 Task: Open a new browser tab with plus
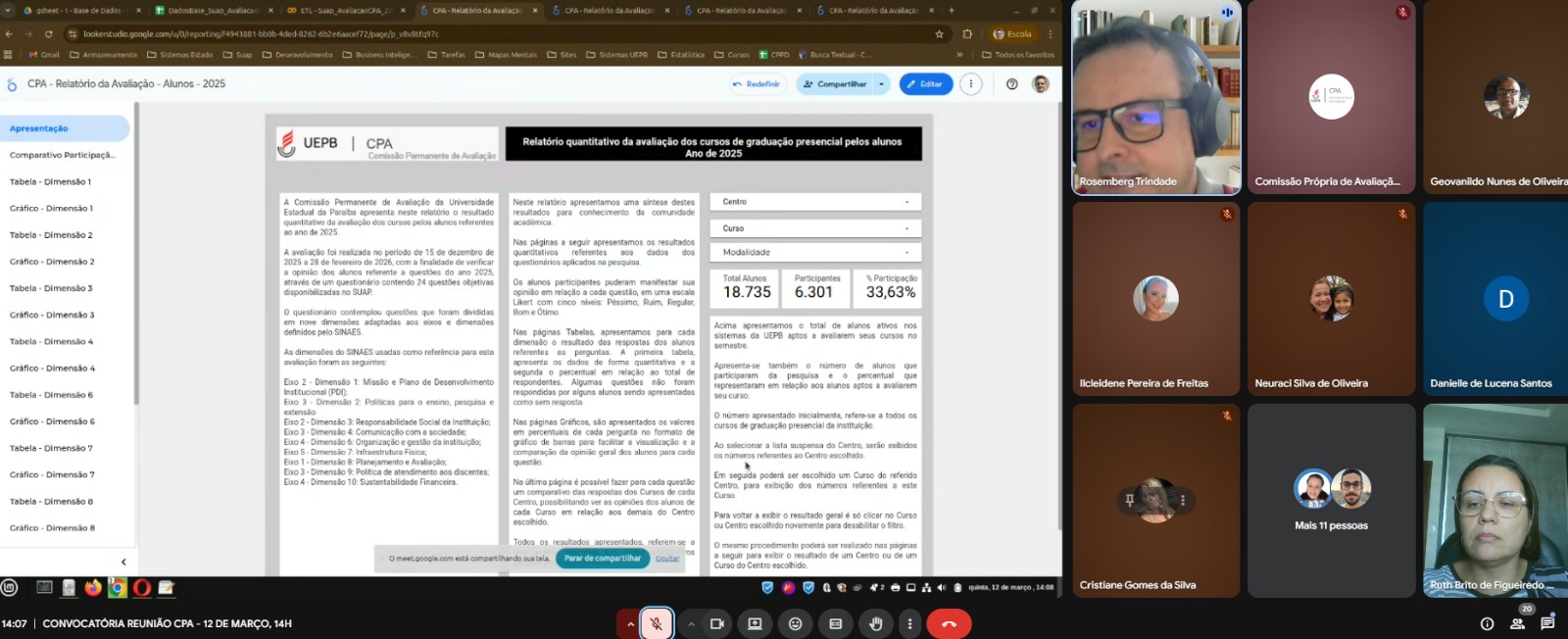pyautogui.click(x=952, y=10)
